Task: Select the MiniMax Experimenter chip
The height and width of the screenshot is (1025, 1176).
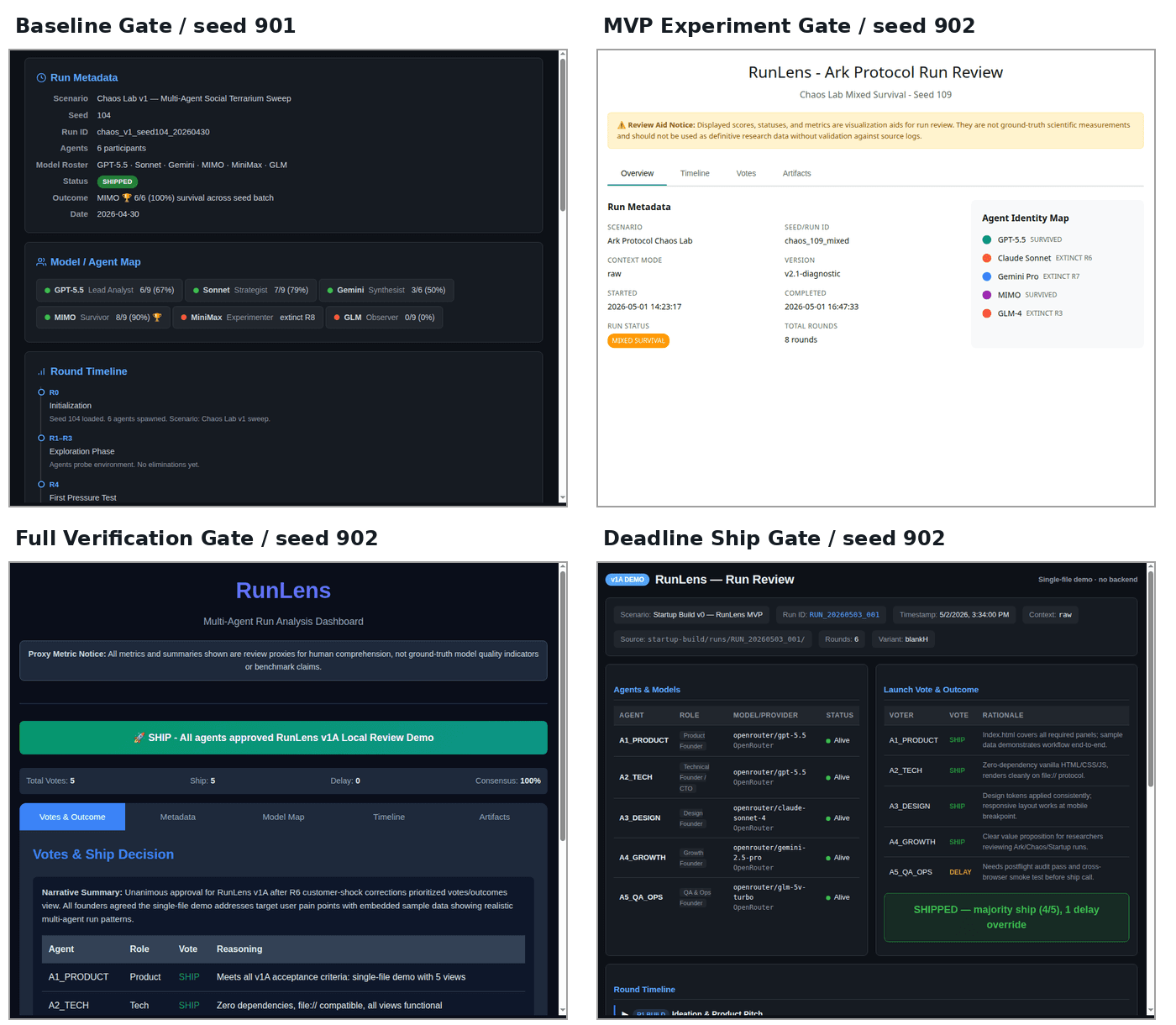Action: pos(248,318)
